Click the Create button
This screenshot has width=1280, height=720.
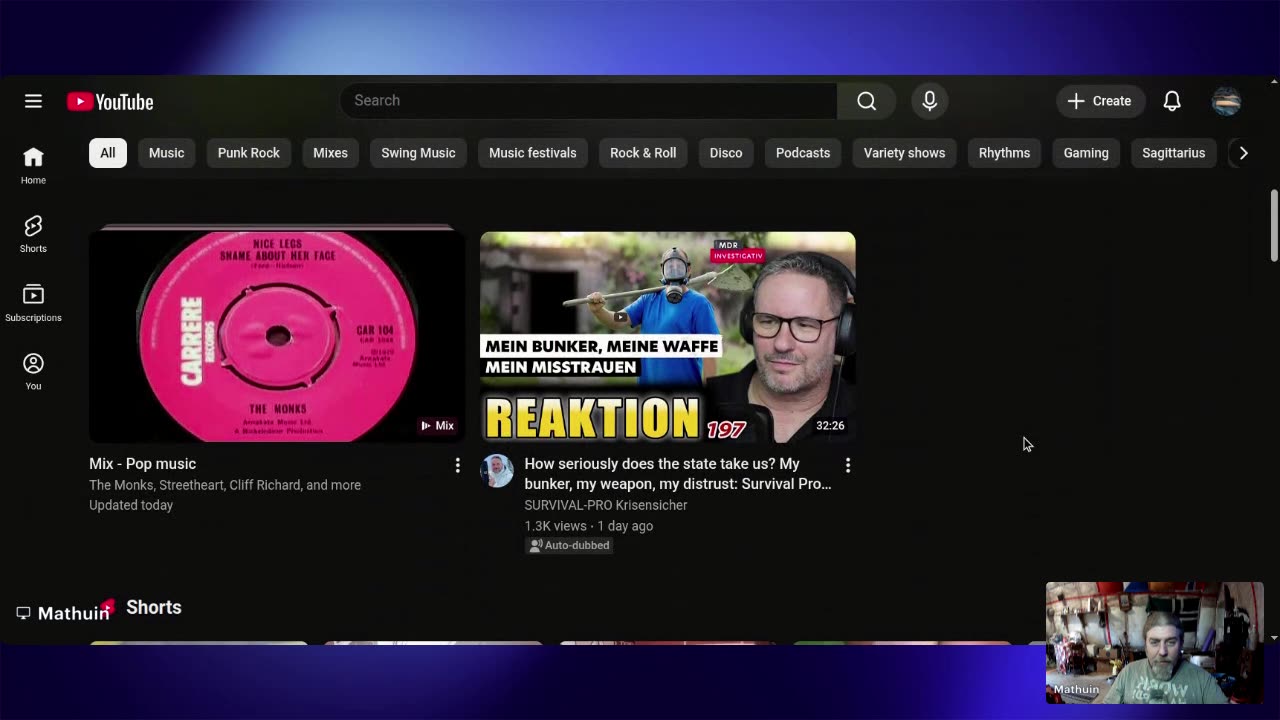pyautogui.click(x=1100, y=101)
